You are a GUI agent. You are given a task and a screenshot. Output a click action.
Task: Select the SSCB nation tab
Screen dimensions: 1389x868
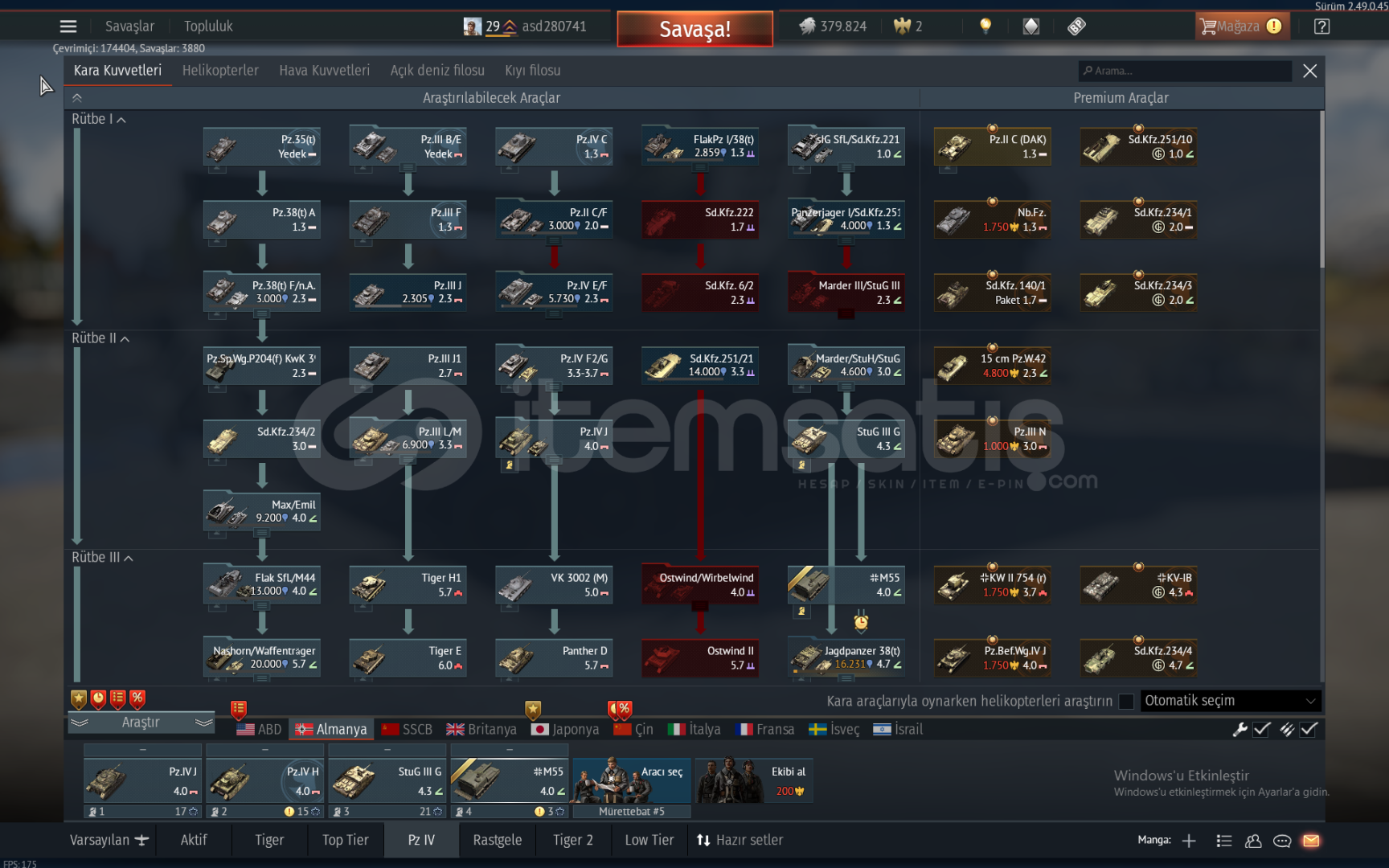[x=407, y=730]
